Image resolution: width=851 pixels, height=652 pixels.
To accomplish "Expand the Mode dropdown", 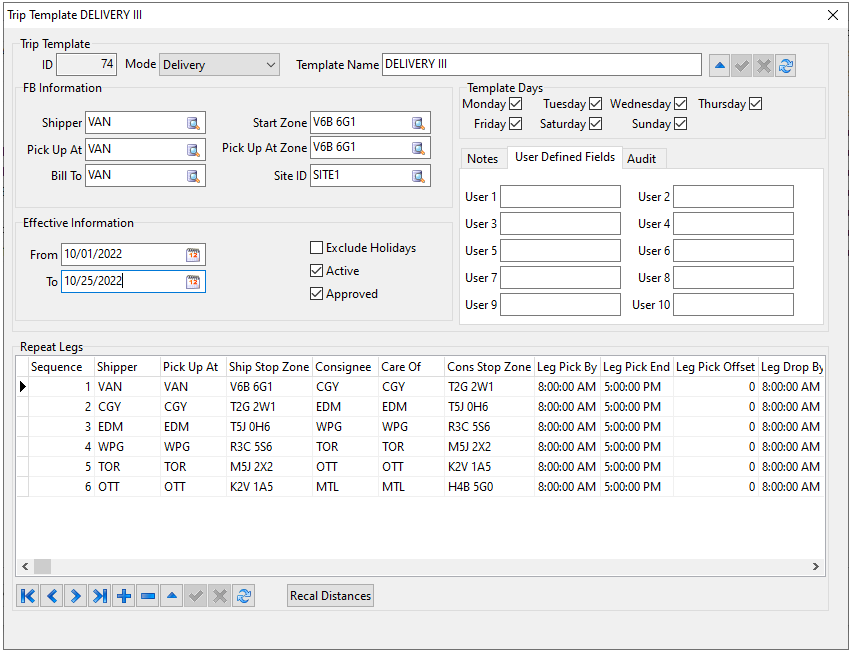I will (271, 65).
